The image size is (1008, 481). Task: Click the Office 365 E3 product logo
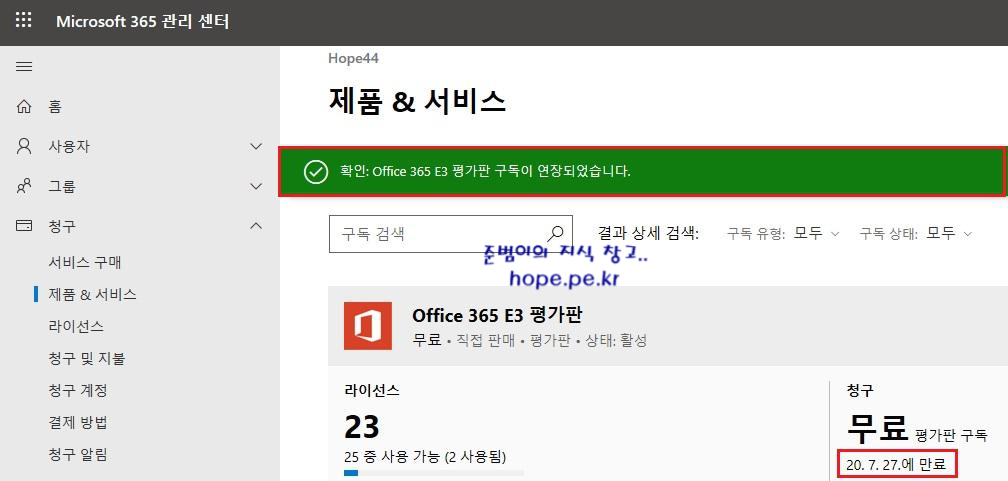[x=368, y=325]
